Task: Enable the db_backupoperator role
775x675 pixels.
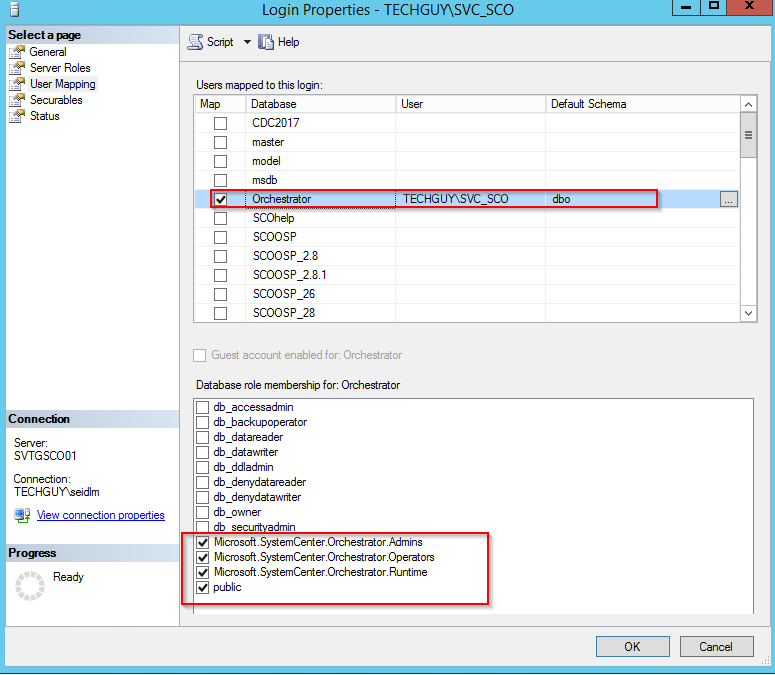Action: [203, 422]
